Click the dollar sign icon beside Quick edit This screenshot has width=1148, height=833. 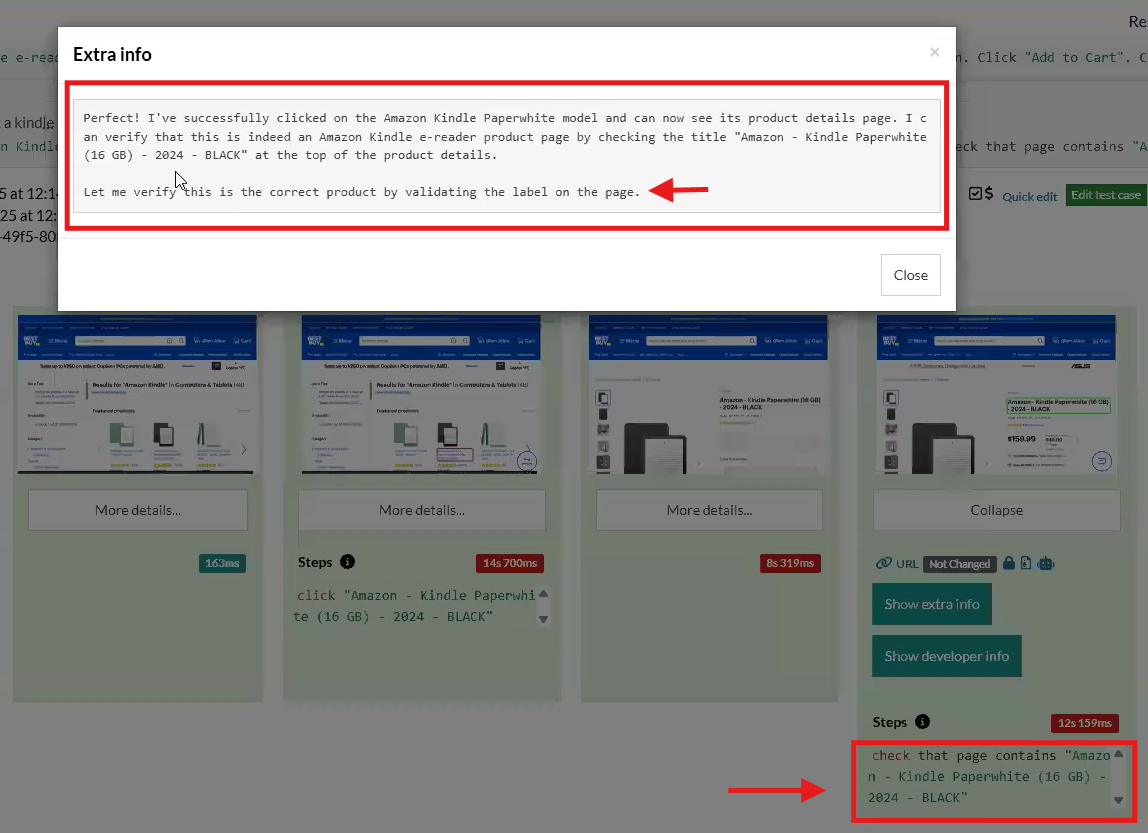point(989,193)
